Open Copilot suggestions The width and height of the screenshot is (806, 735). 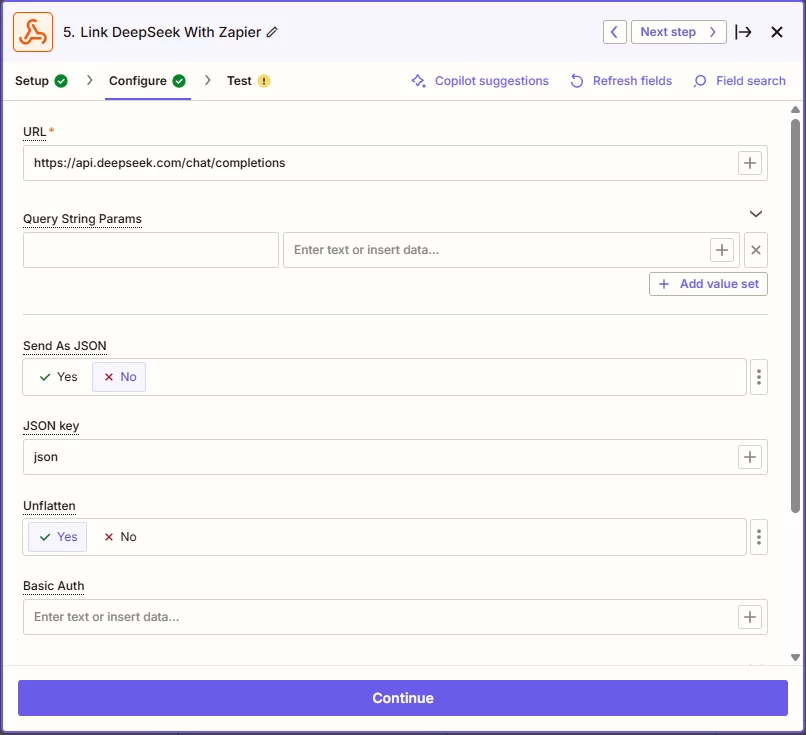[x=480, y=81]
